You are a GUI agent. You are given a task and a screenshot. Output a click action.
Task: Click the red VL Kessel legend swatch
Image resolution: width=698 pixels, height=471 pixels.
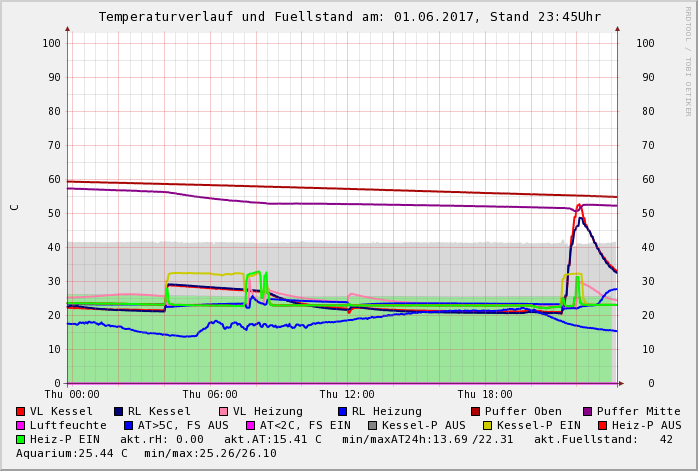(x=21, y=412)
